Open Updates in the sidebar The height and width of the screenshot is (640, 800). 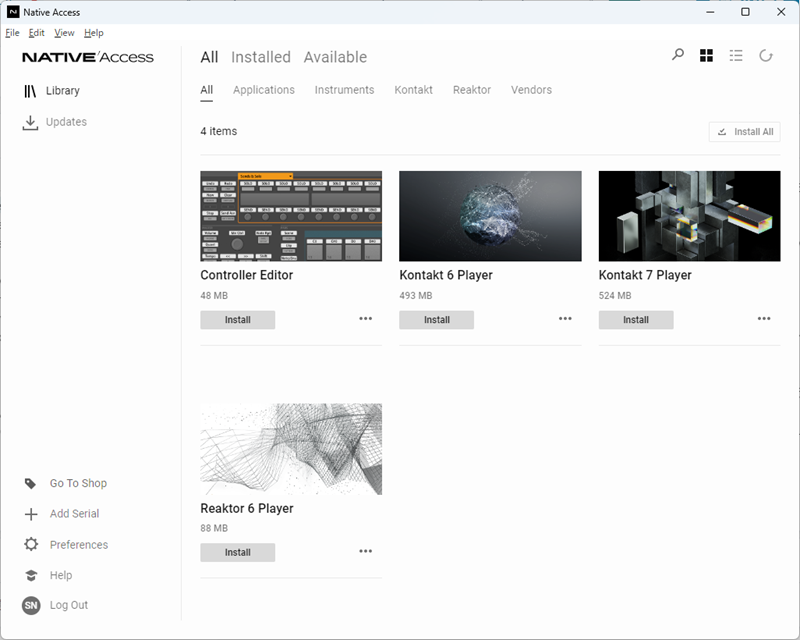click(x=66, y=122)
